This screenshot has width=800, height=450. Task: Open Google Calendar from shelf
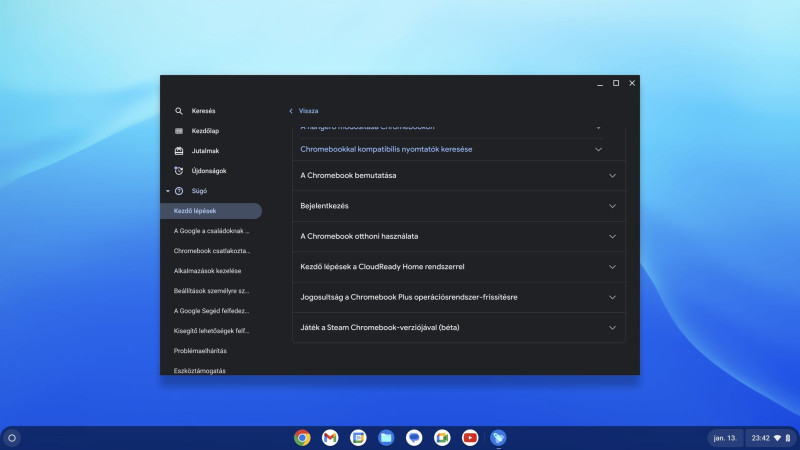tap(358, 438)
